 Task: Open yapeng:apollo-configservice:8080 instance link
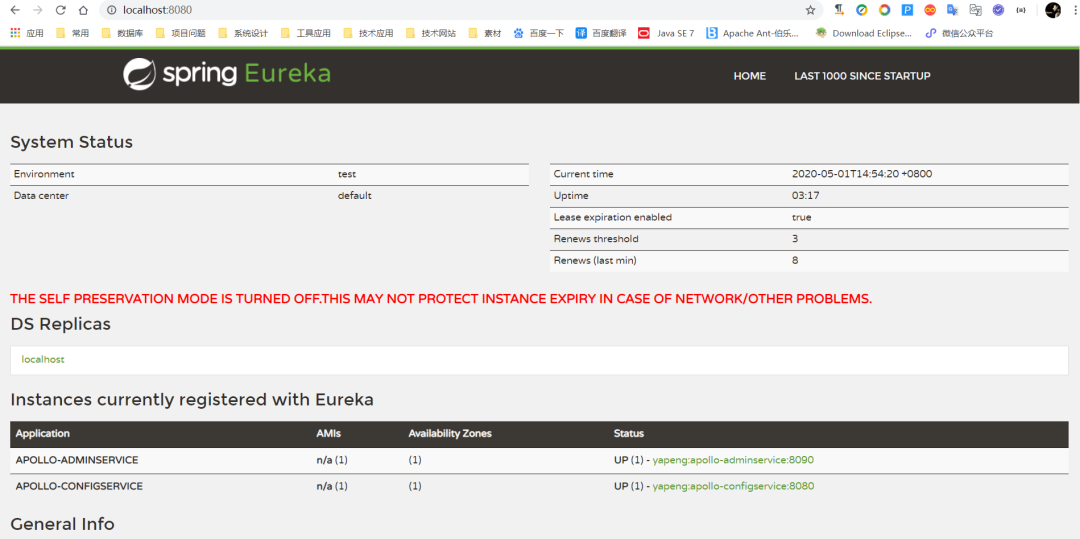[733, 486]
